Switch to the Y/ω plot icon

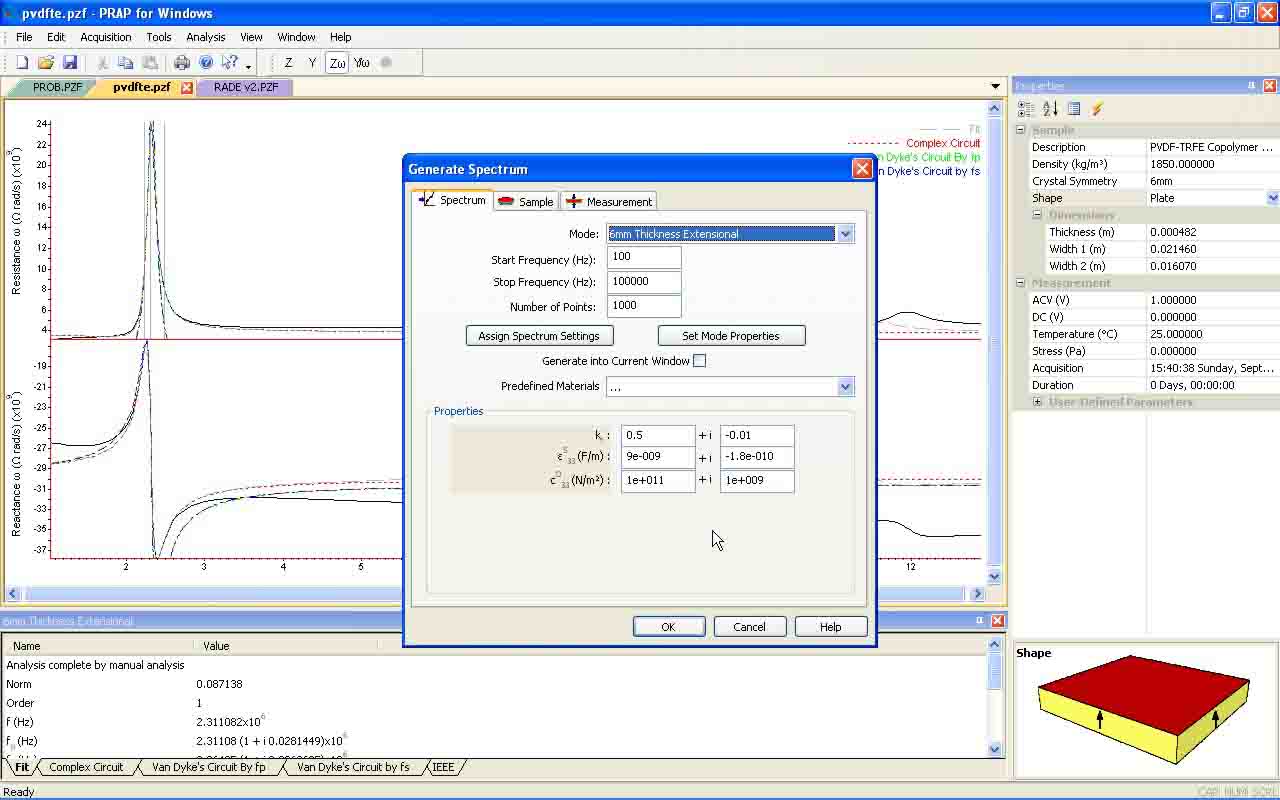[362, 63]
